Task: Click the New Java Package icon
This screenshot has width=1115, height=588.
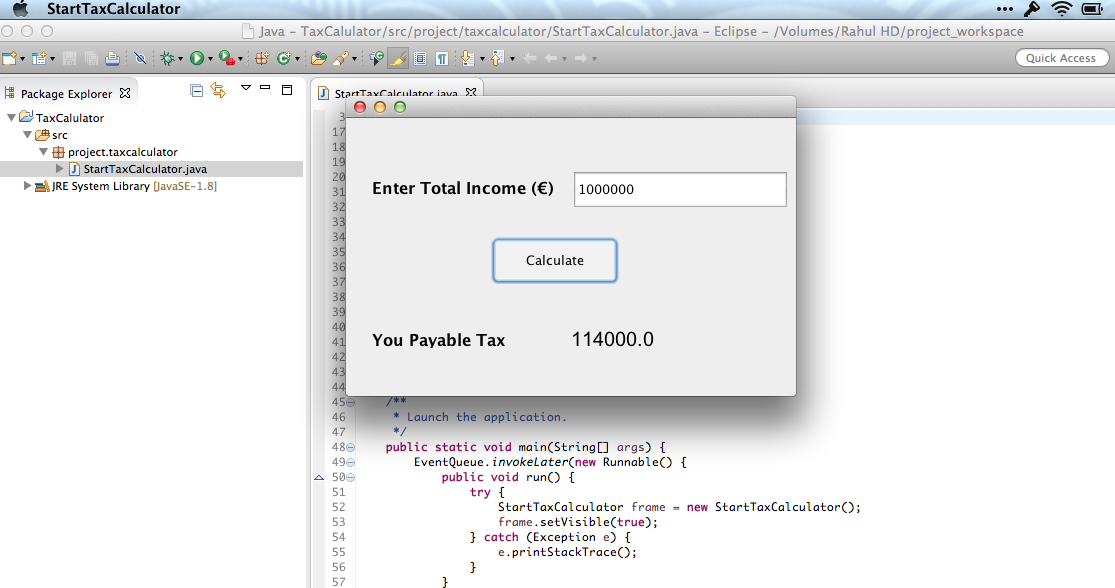Action: pos(262,59)
